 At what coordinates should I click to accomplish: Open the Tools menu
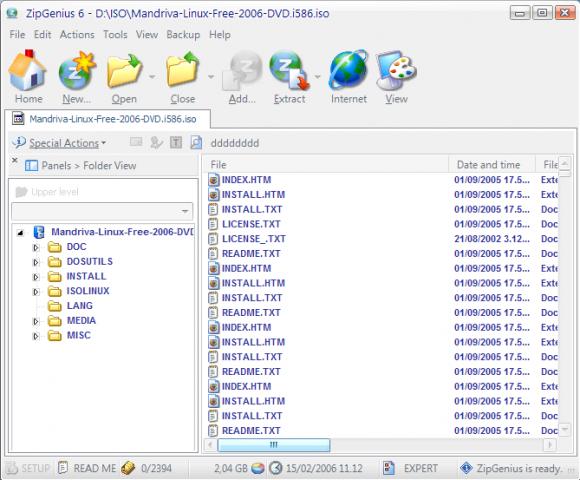[115, 34]
